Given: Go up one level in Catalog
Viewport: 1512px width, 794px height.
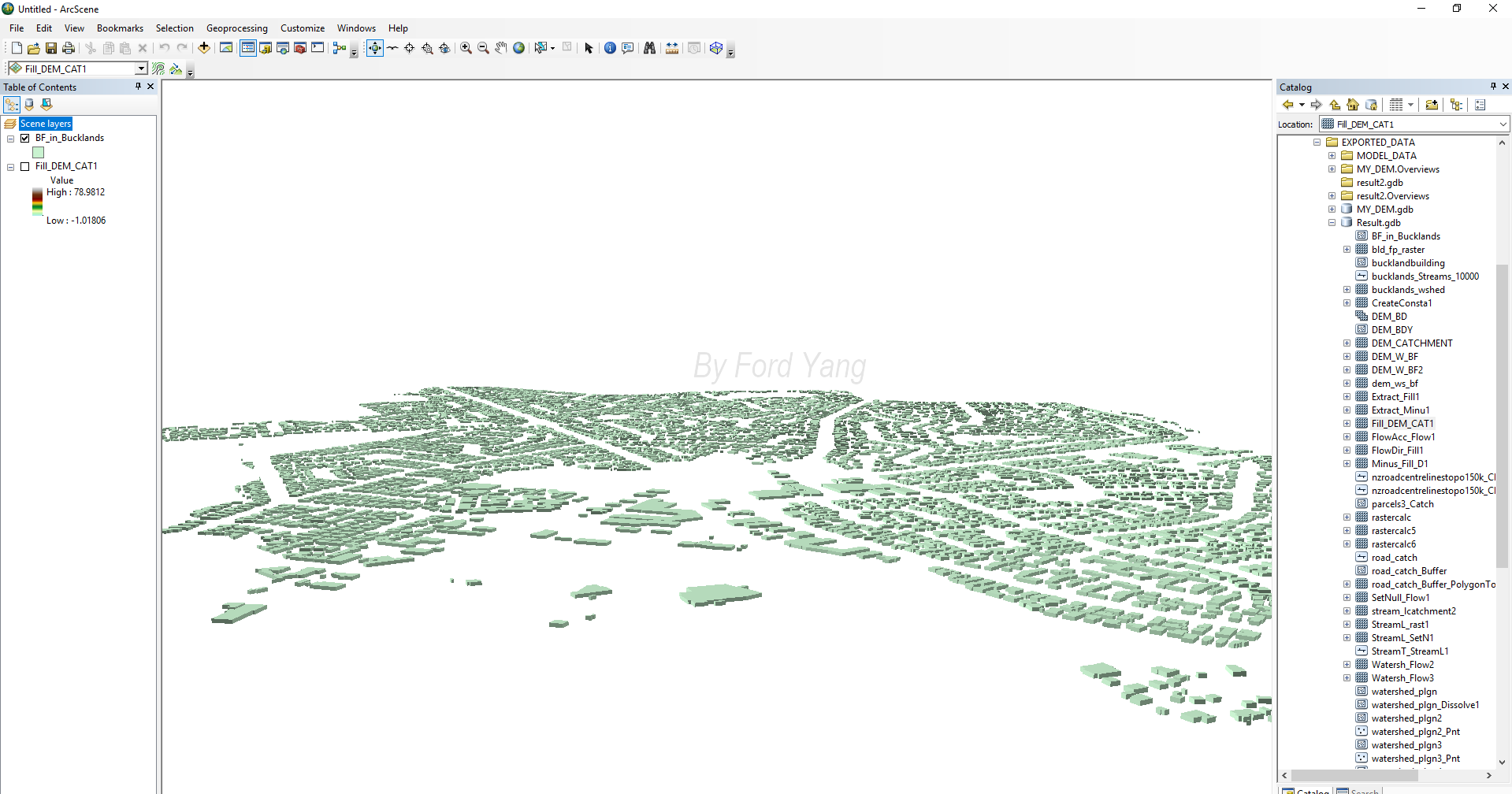Looking at the screenshot, I should pyautogui.click(x=1335, y=105).
